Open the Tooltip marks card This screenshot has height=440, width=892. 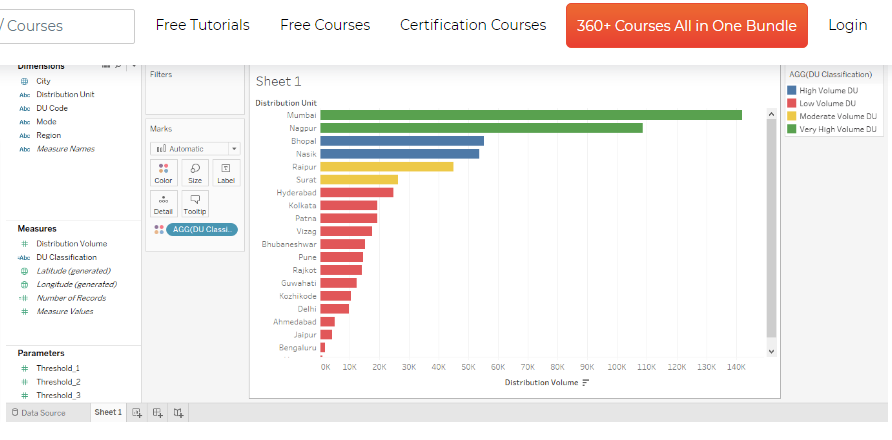[195, 204]
